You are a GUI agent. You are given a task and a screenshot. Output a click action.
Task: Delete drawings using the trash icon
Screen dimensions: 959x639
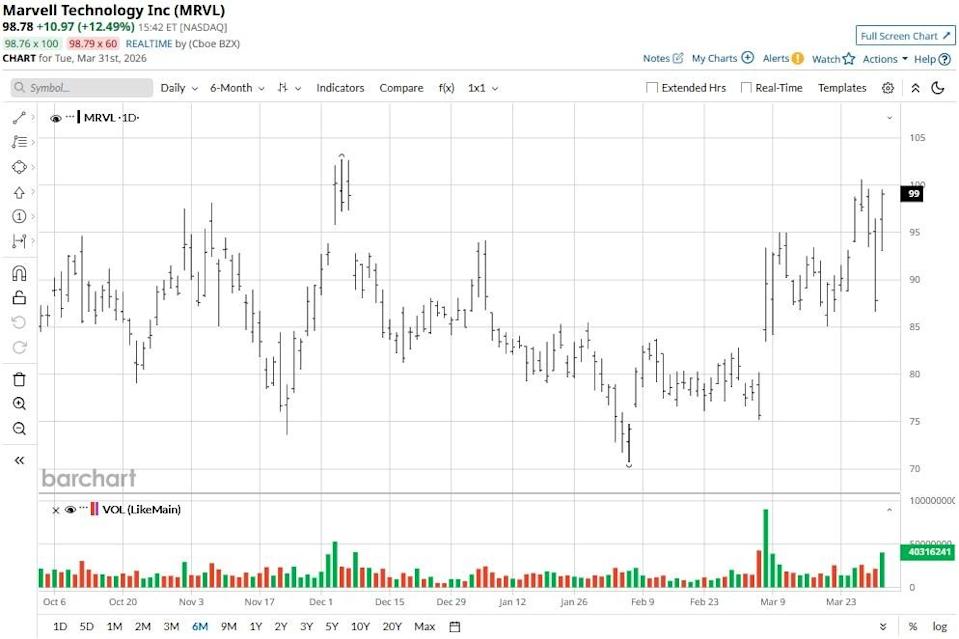[x=18, y=378]
